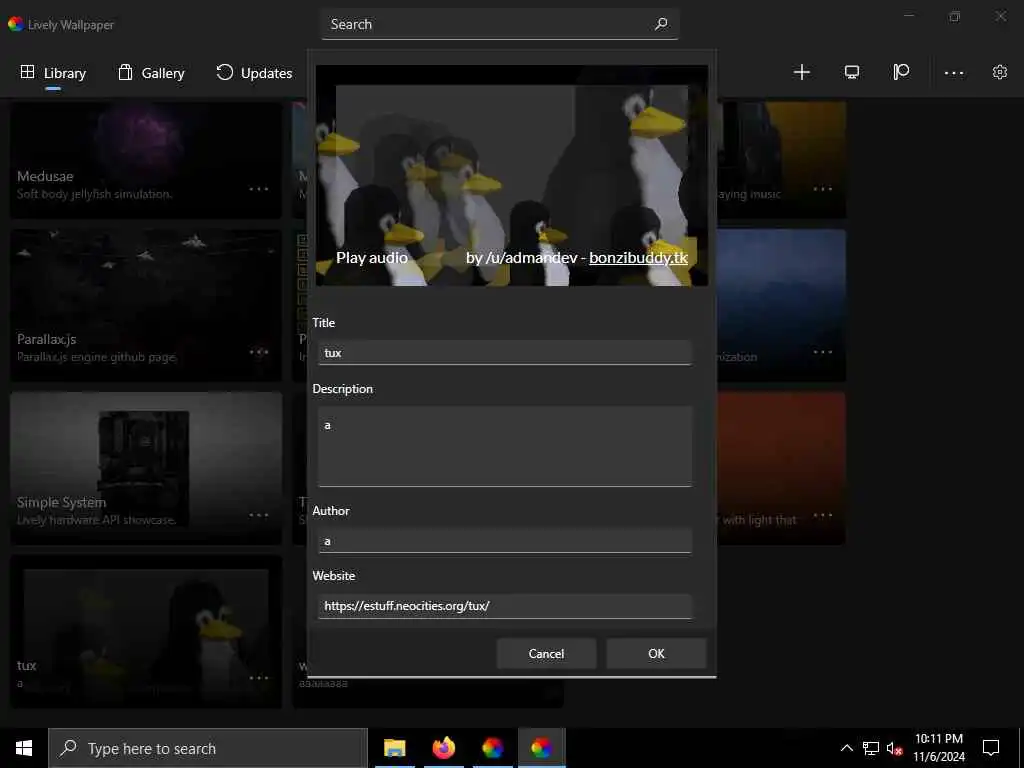The image size is (1024, 768).
Task: Open the three-dot overflow menu in toolbar
Action: 954,72
